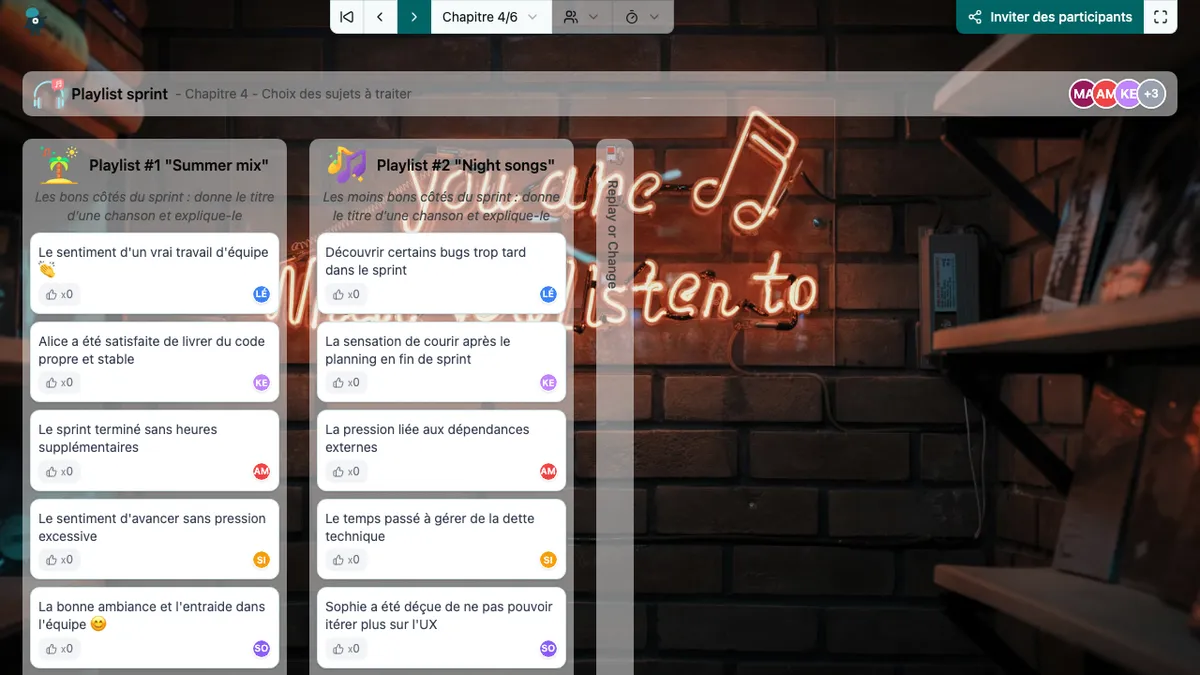This screenshot has height=675, width=1200.
Task: Click the Night songs music note icon
Action: tap(346, 165)
